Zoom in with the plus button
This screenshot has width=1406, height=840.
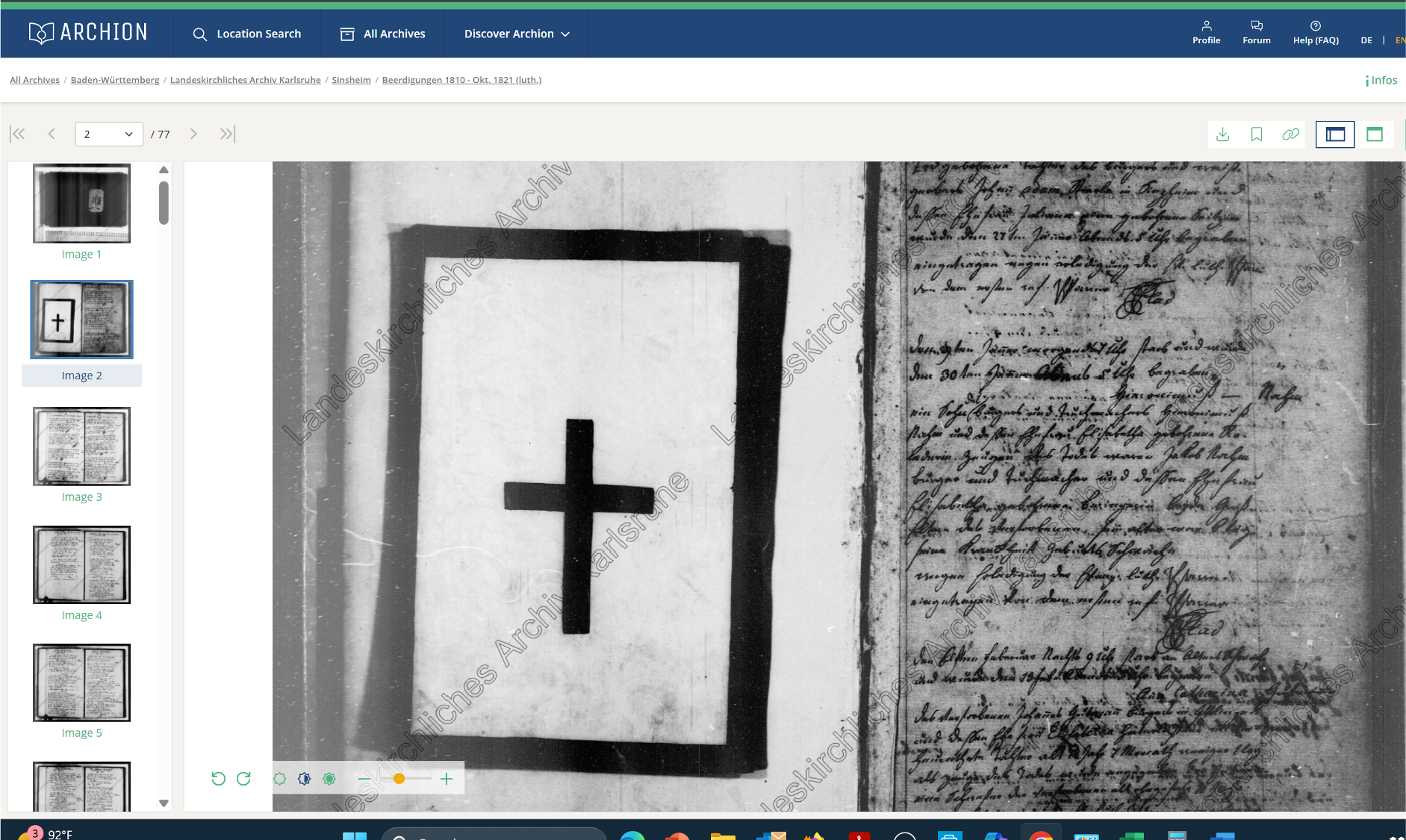pyautogui.click(x=447, y=779)
